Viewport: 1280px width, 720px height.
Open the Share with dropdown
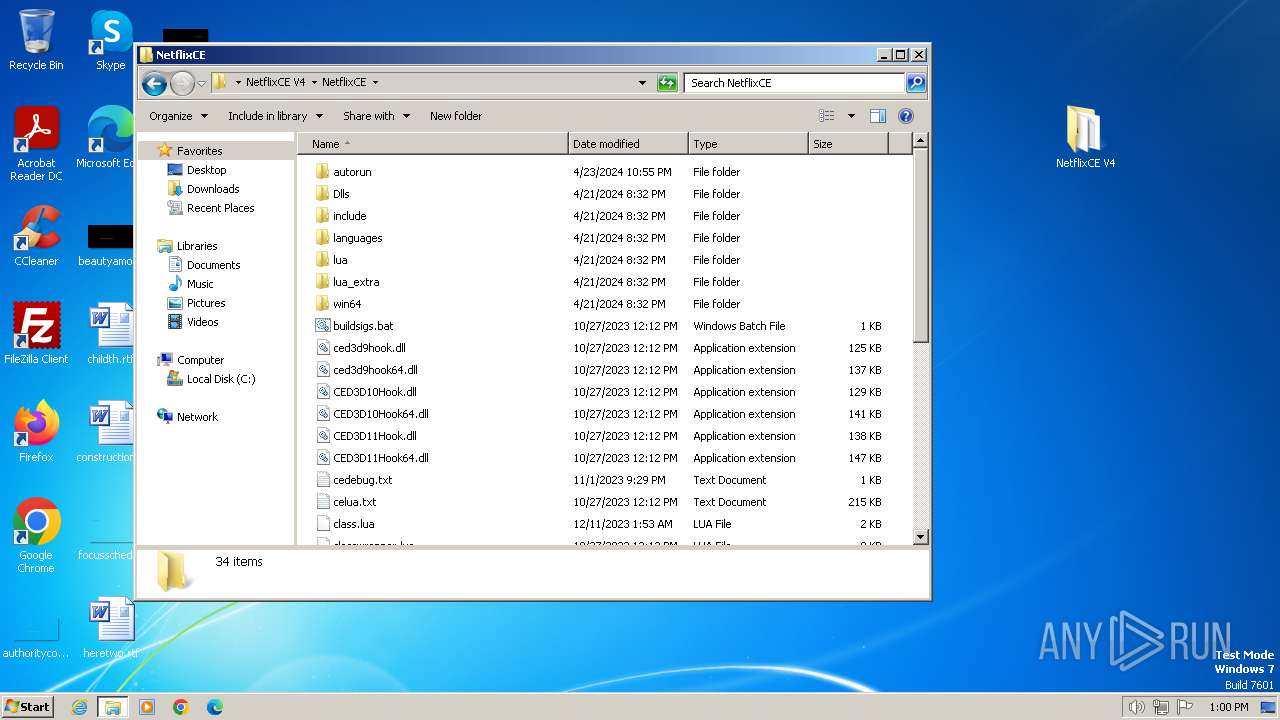[376, 116]
